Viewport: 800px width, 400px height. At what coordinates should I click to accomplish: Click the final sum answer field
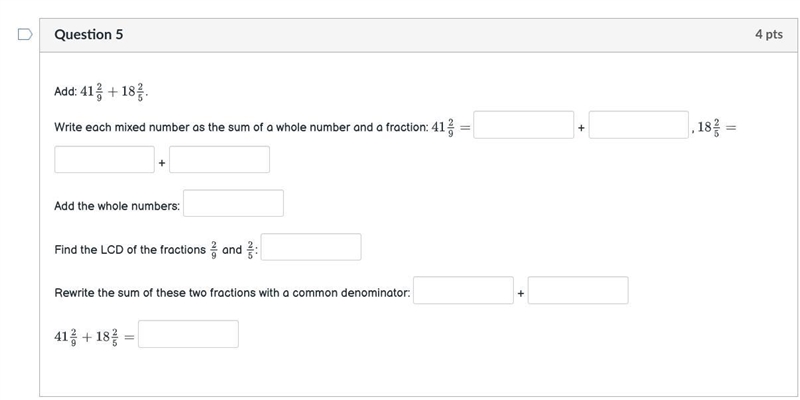coord(188,334)
